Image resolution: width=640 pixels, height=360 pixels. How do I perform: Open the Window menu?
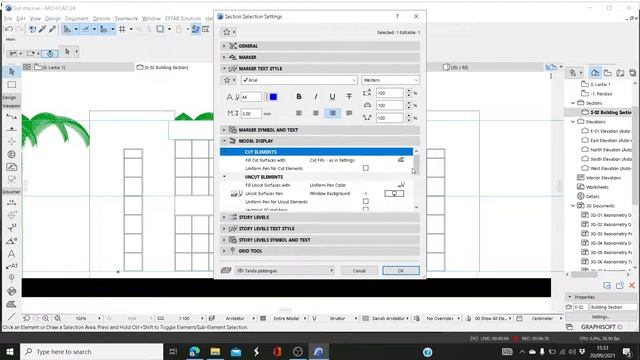(x=151, y=19)
